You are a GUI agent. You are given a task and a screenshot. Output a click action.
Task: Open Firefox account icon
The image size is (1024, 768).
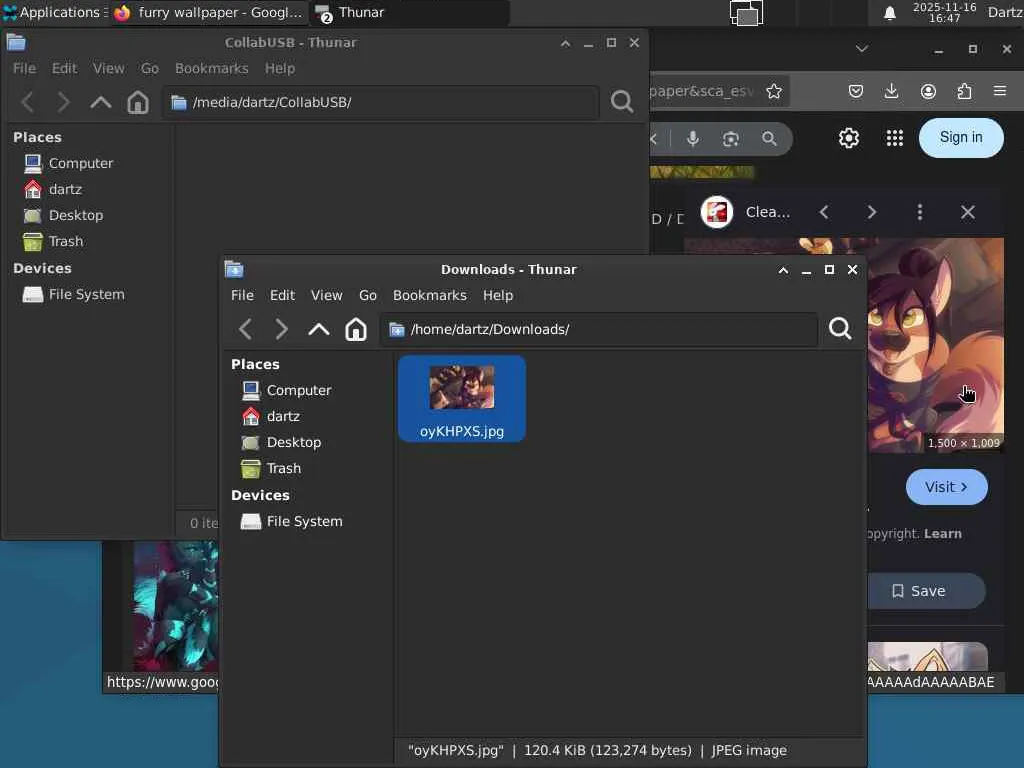pos(928,91)
